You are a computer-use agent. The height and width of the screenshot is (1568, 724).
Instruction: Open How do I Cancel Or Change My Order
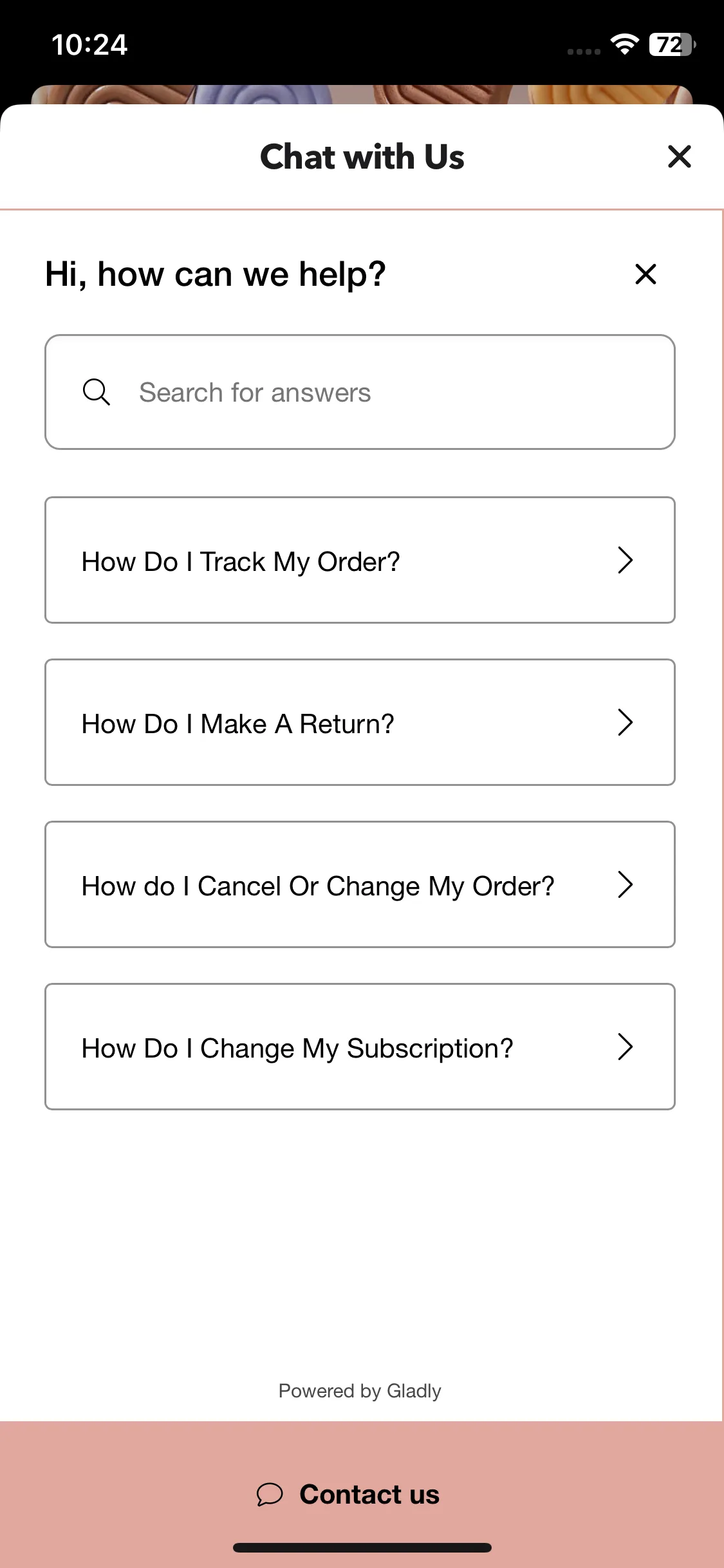pos(360,884)
